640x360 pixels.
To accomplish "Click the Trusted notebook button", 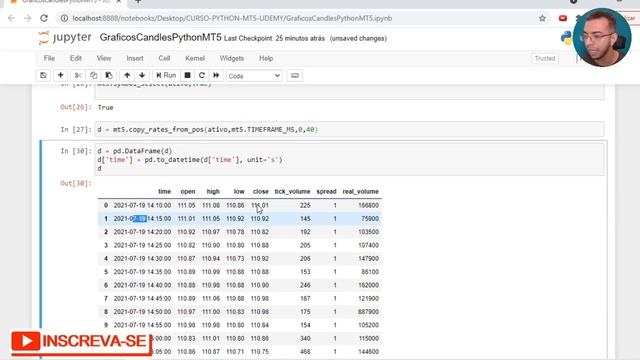I will coord(545,58).
